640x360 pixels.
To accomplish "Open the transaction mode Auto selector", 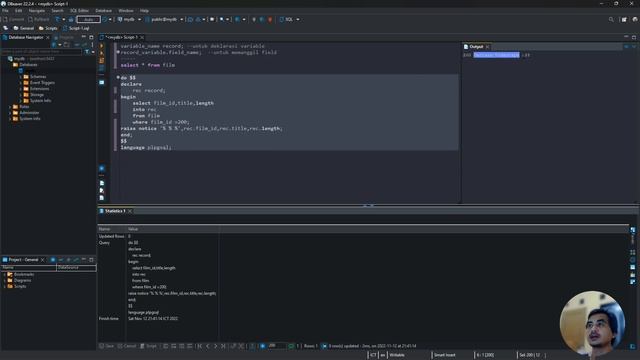I will pos(88,19).
